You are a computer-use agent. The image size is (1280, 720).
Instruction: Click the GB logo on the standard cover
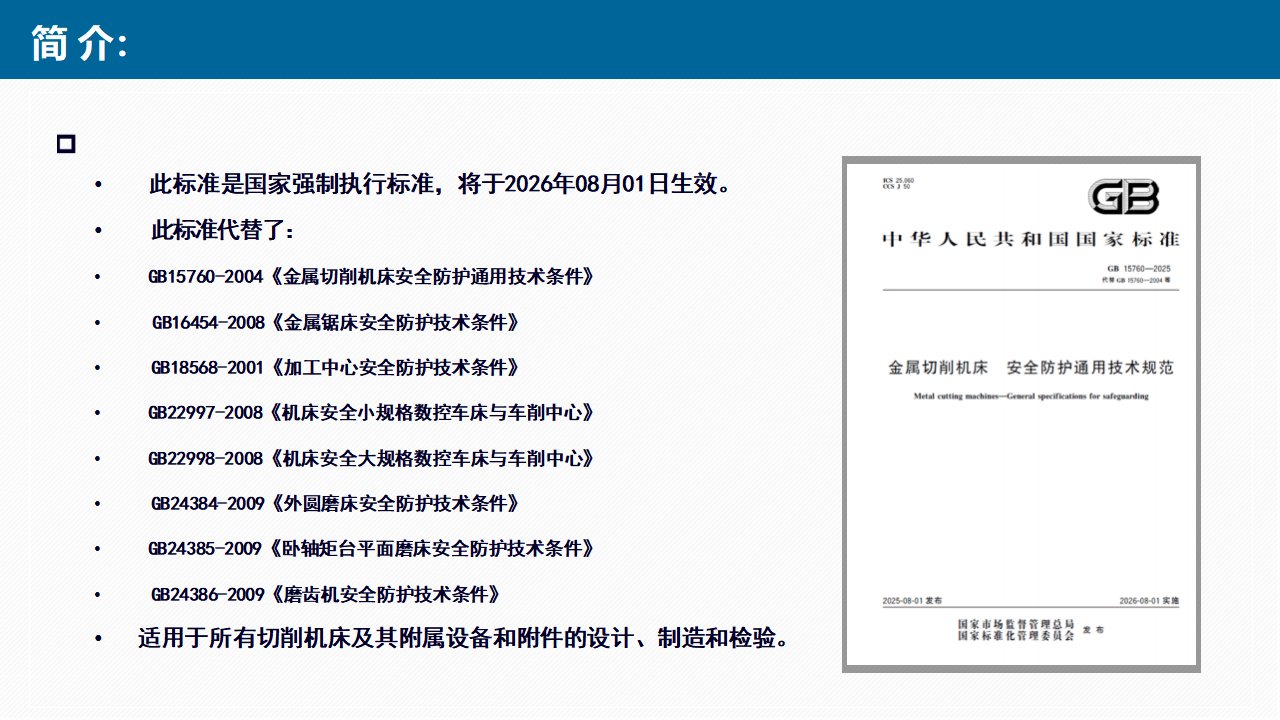pyautogui.click(x=1125, y=198)
